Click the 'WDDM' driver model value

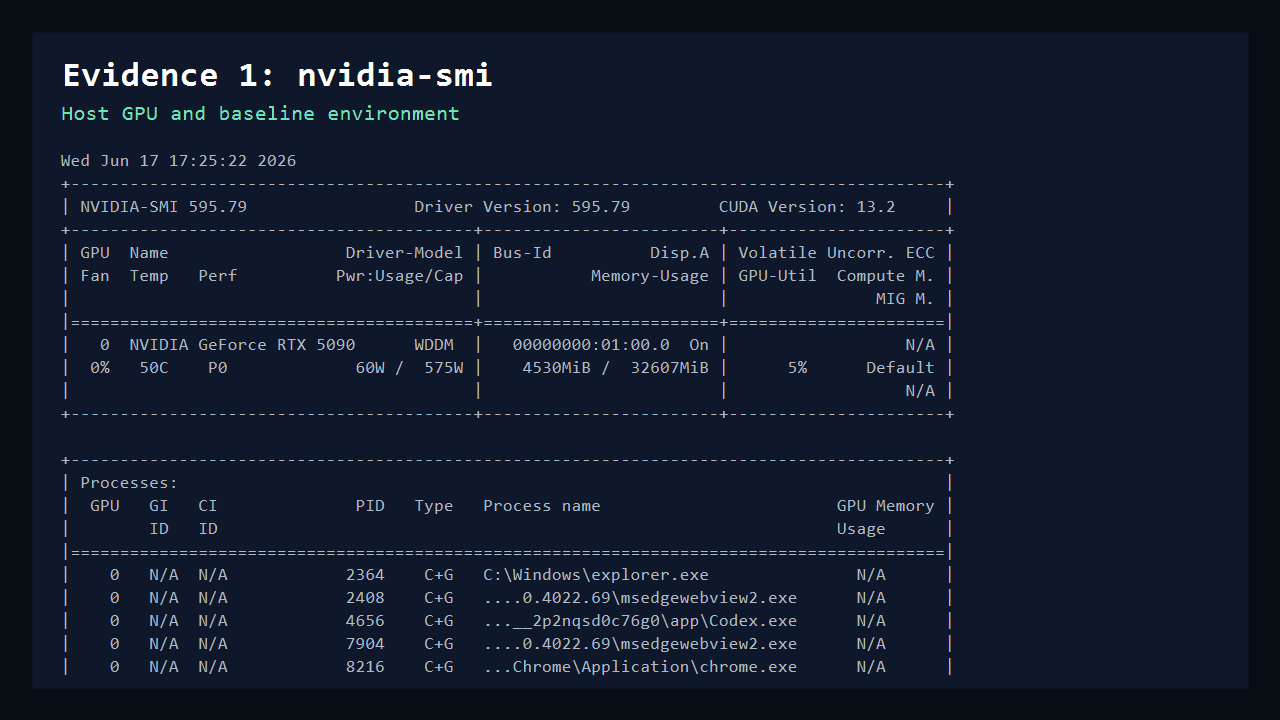[434, 345]
